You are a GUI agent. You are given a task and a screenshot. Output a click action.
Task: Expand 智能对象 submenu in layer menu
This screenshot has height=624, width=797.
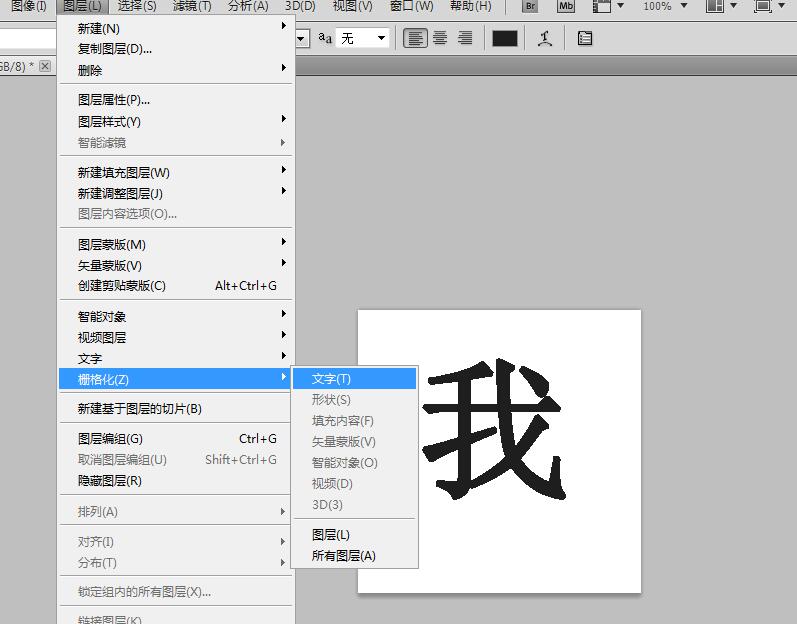coord(176,317)
